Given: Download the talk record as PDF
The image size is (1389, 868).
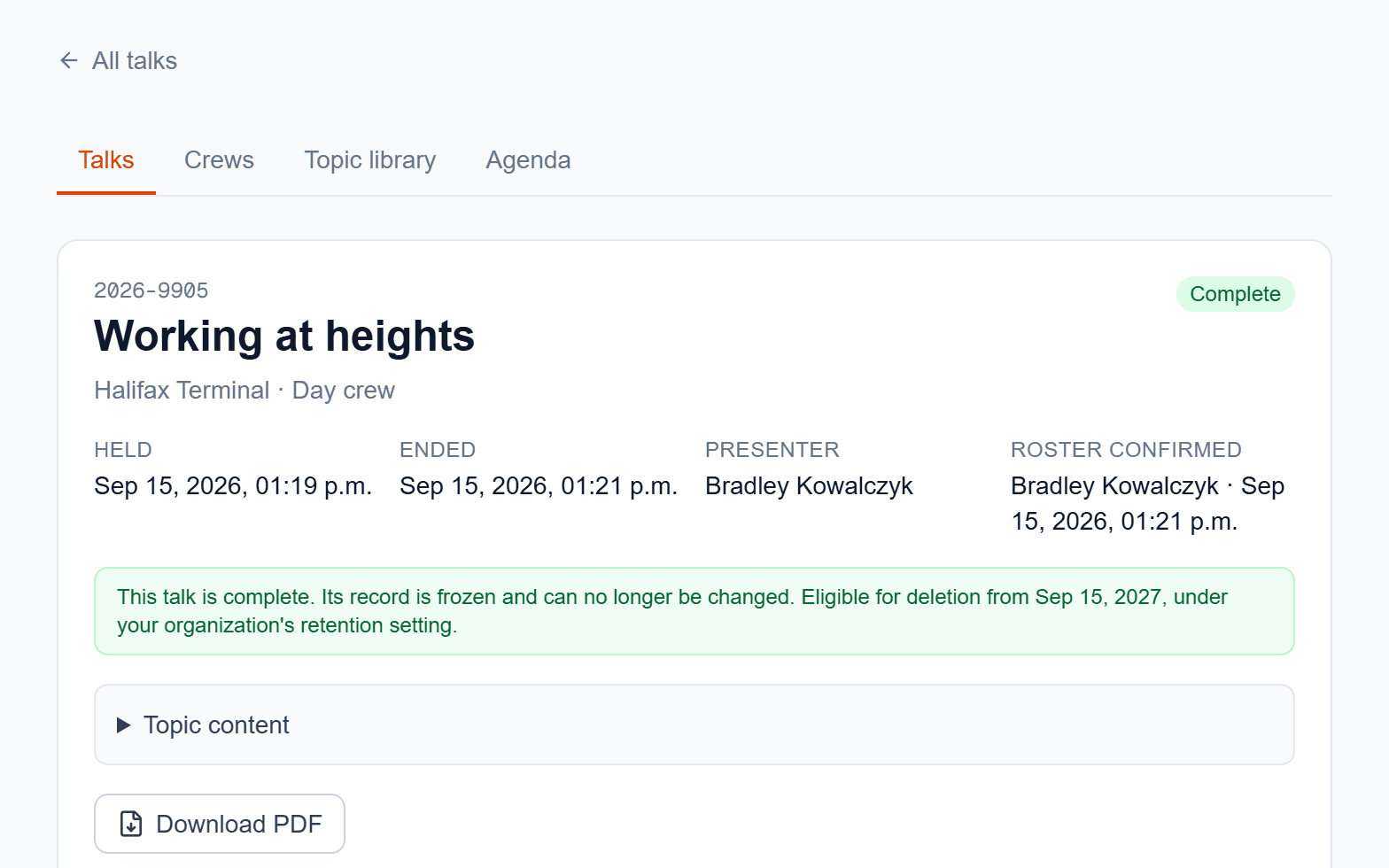Looking at the screenshot, I should 220,824.
